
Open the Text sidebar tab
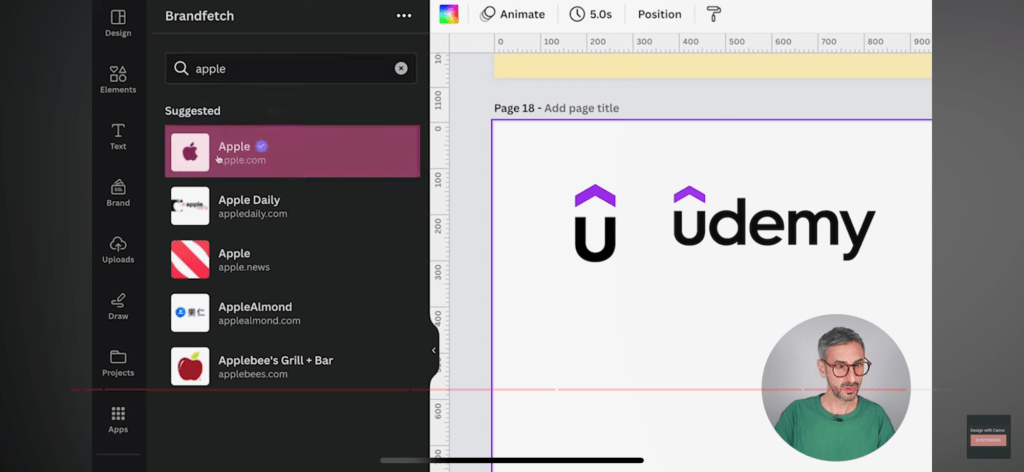pos(118,136)
